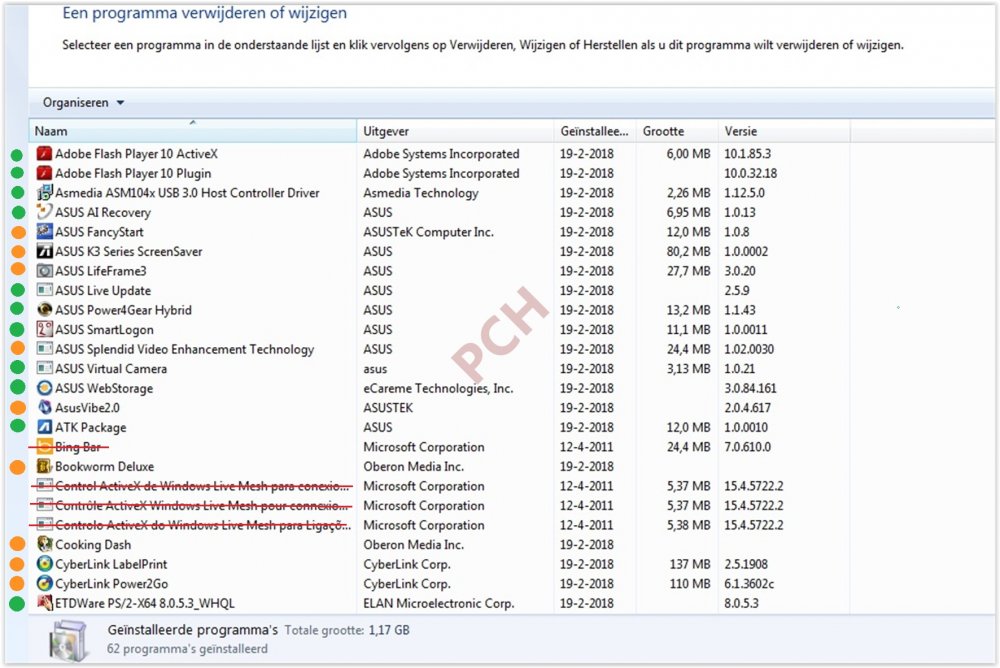The width and height of the screenshot is (1000, 668).
Task: Select the ASUS K3 Series ScreenSaver icon
Action: coord(44,251)
